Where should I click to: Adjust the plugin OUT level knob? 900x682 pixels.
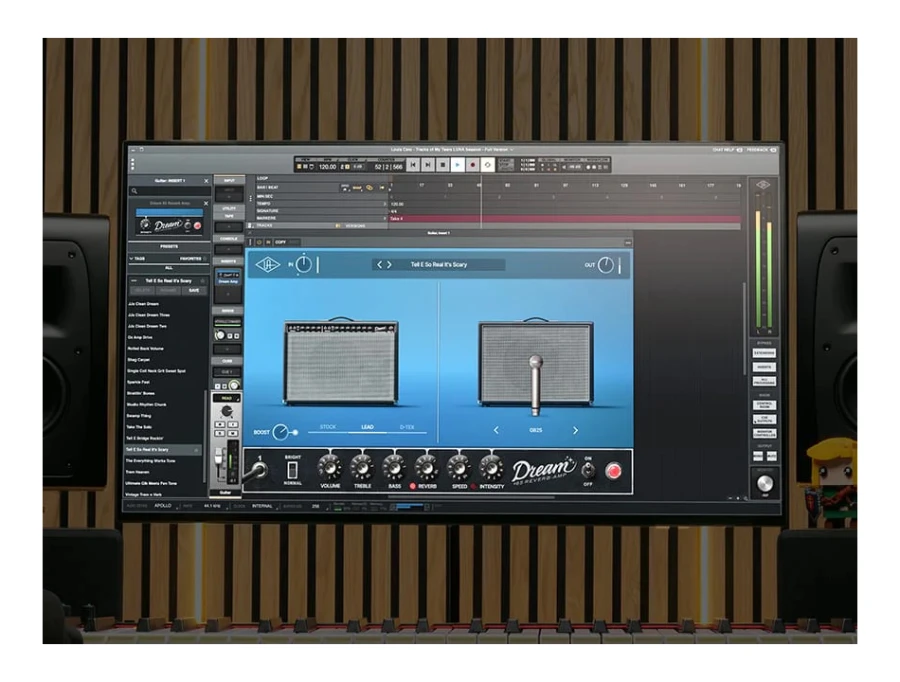pyautogui.click(x=606, y=265)
